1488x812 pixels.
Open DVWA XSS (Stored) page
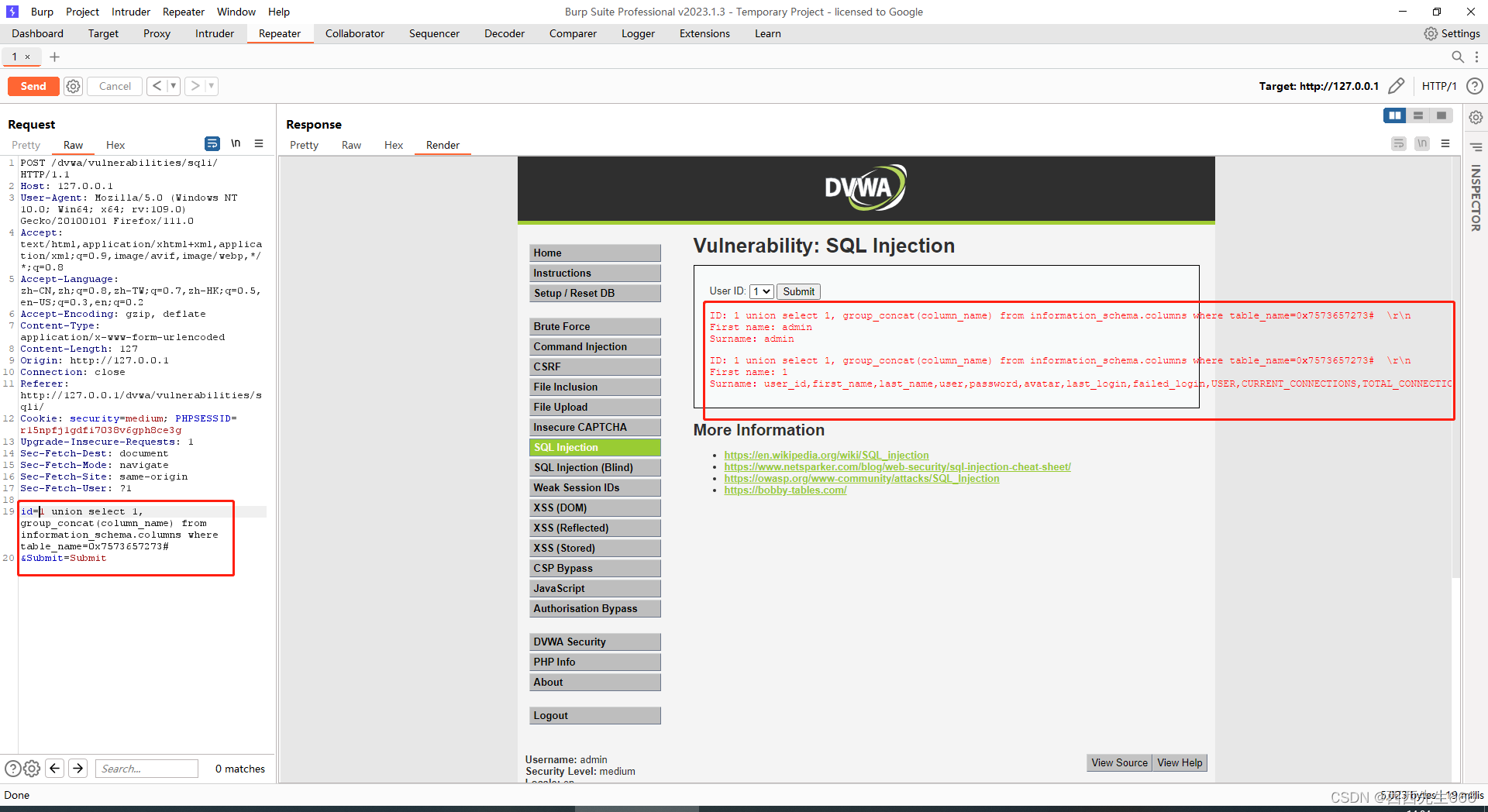tap(595, 548)
